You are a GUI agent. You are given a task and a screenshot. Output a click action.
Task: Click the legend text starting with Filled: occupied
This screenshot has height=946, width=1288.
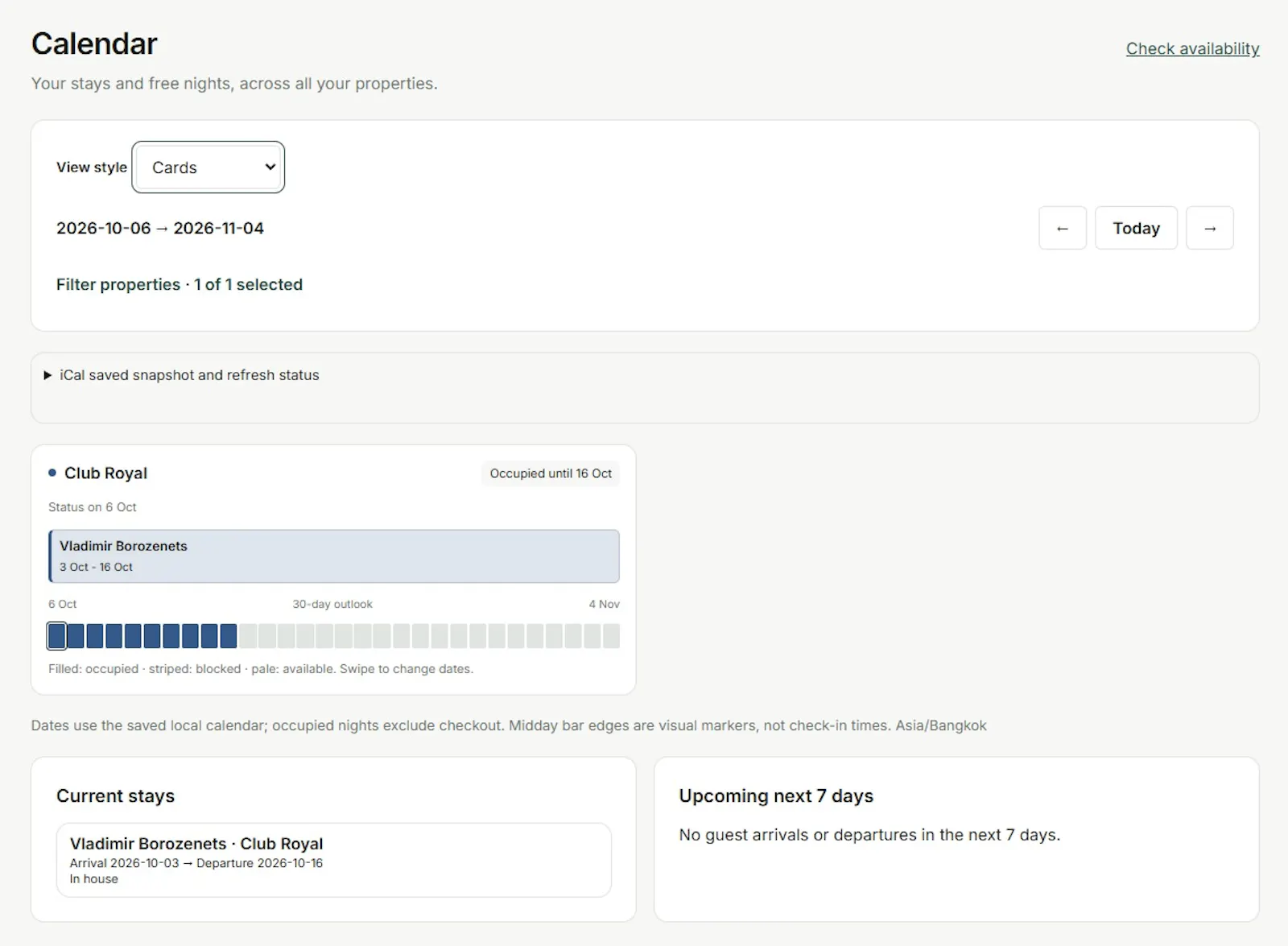(x=261, y=669)
